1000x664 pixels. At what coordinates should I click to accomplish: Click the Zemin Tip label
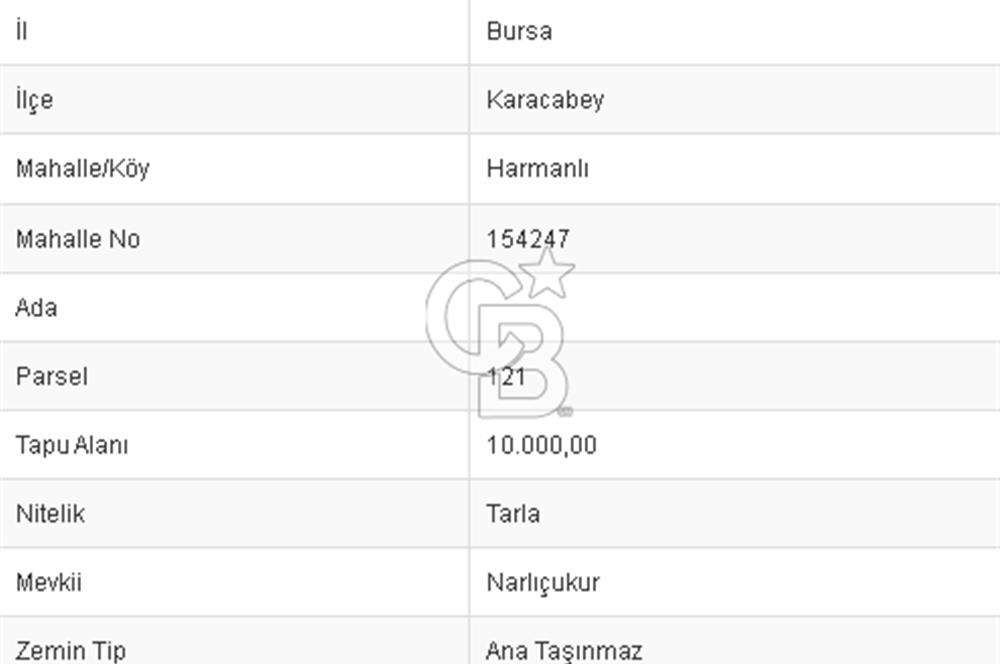coord(70,651)
